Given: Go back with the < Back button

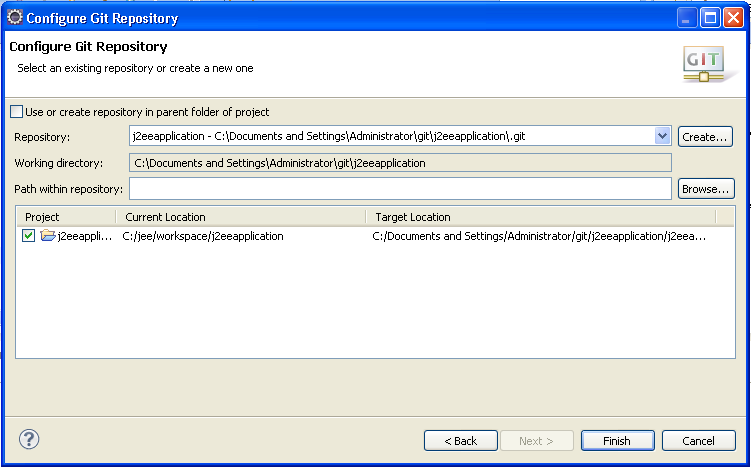Looking at the screenshot, I should click(461, 441).
